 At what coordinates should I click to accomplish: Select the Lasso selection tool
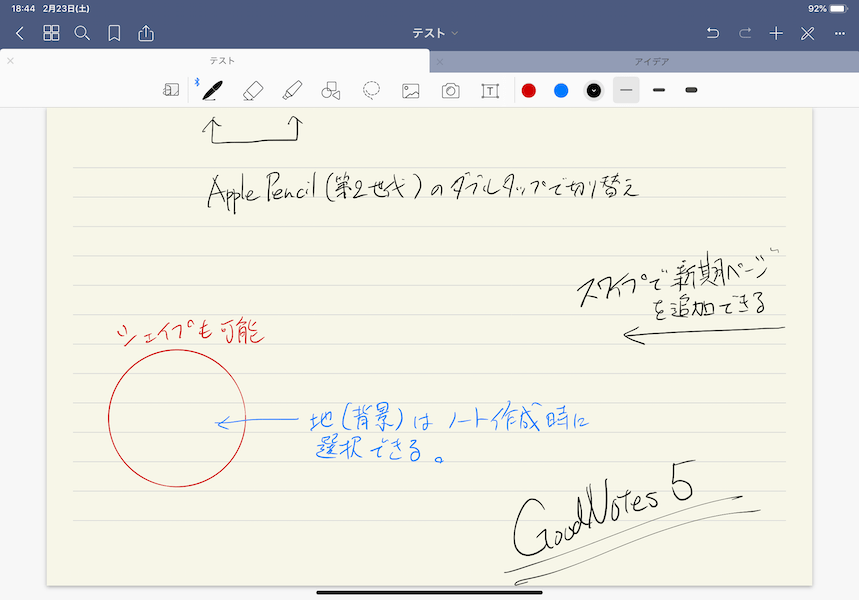(371, 90)
